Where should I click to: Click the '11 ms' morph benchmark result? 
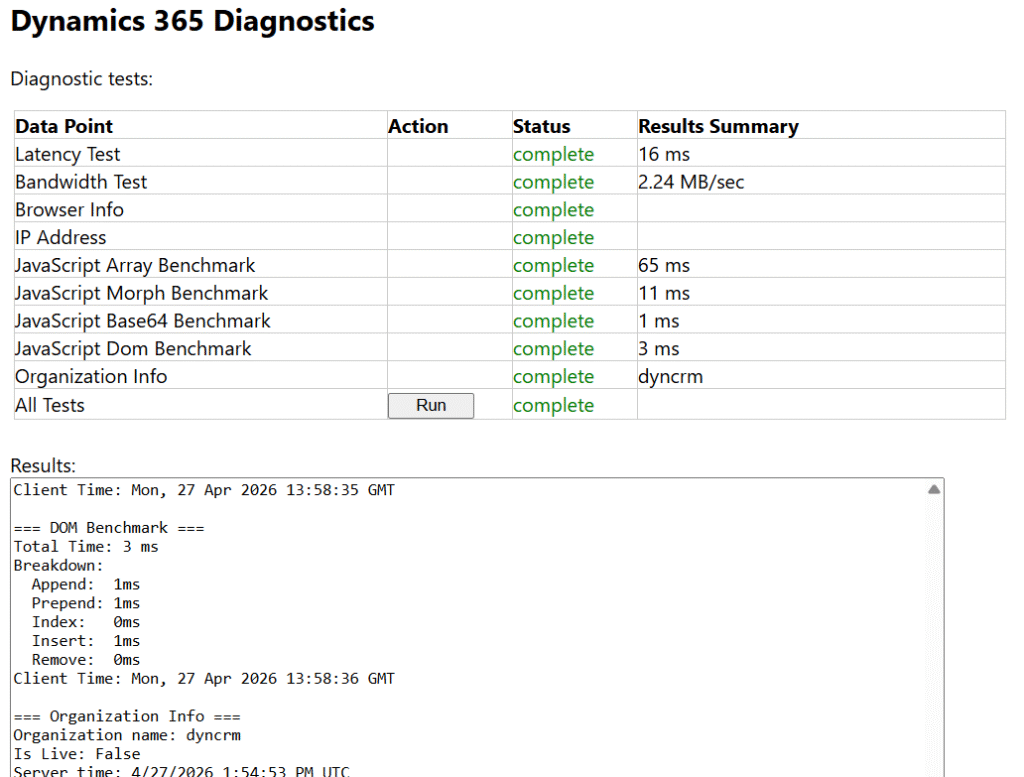[x=664, y=293]
